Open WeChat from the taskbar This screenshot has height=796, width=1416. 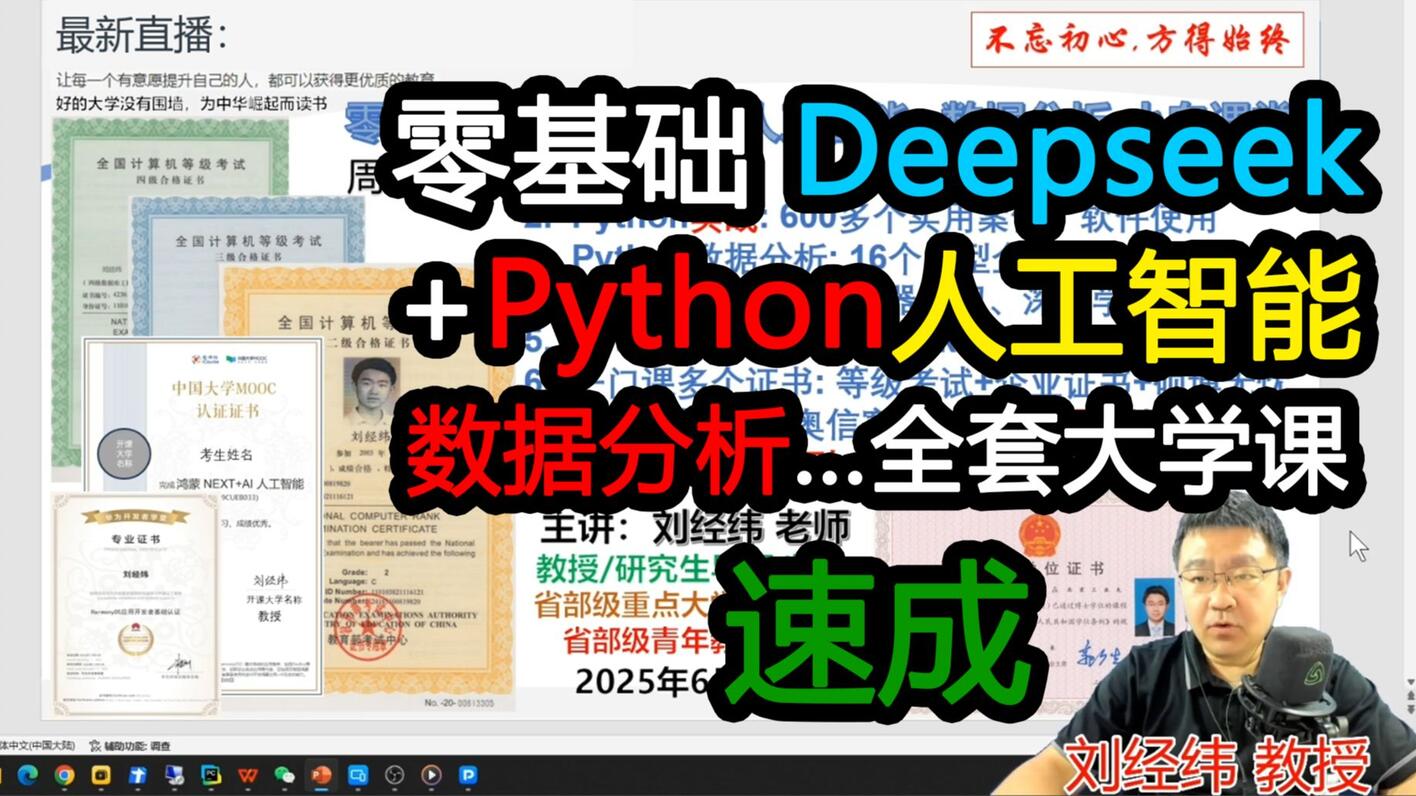pyautogui.click(x=284, y=775)
